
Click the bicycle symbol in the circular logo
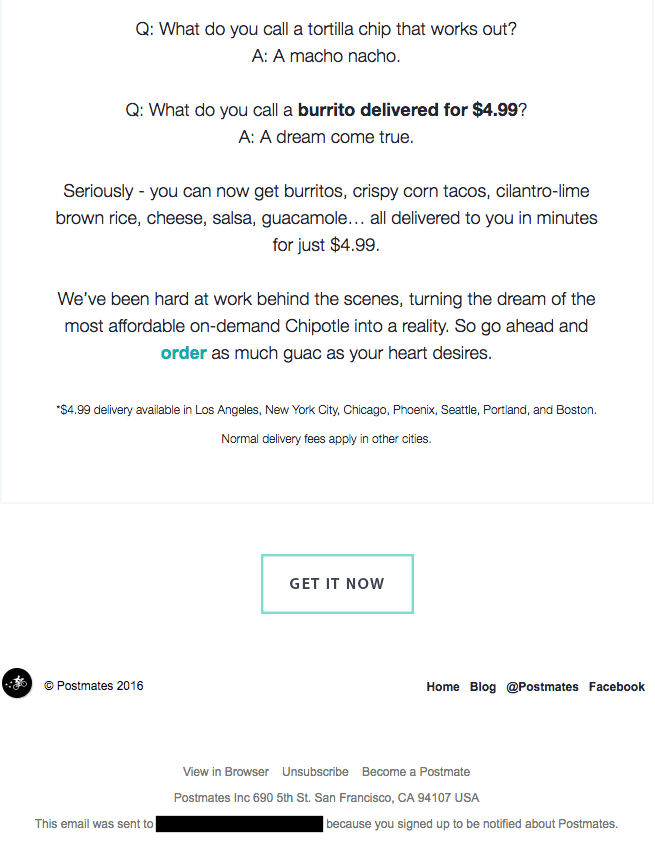(17, 684)
